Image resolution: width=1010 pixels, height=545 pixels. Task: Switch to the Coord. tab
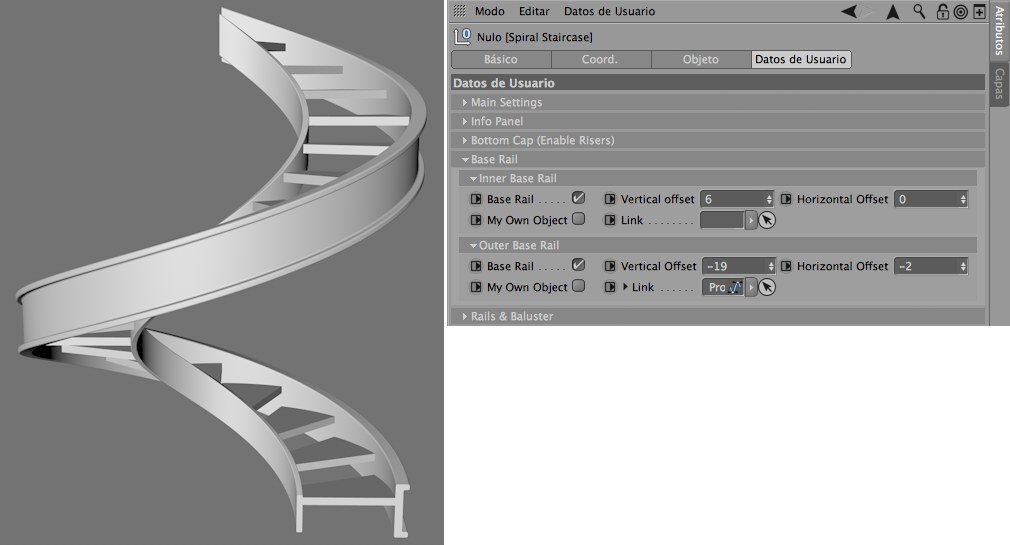point(600,60)
